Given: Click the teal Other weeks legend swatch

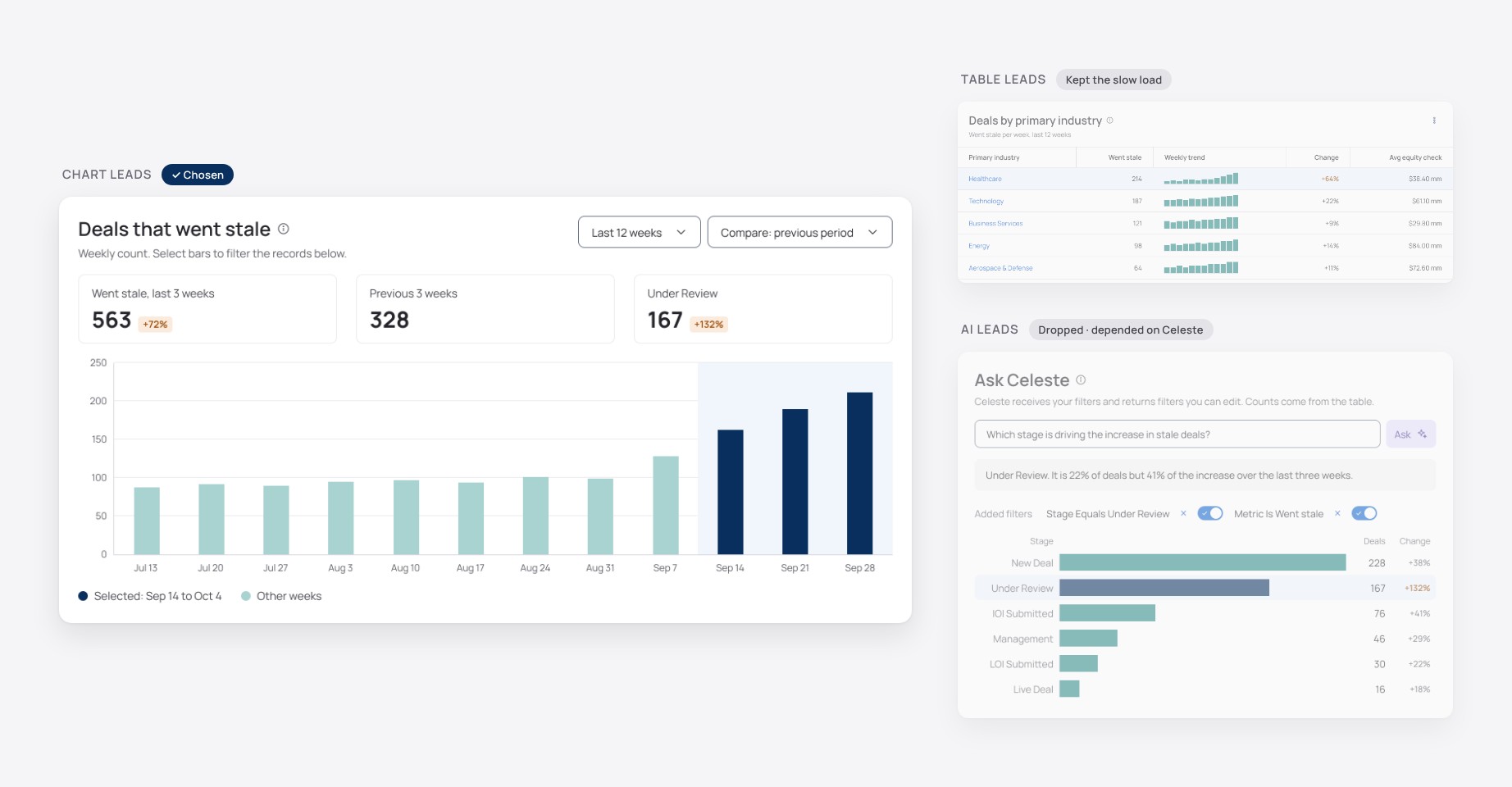Looking at the screenshot, I should click(x=246, y=596).
